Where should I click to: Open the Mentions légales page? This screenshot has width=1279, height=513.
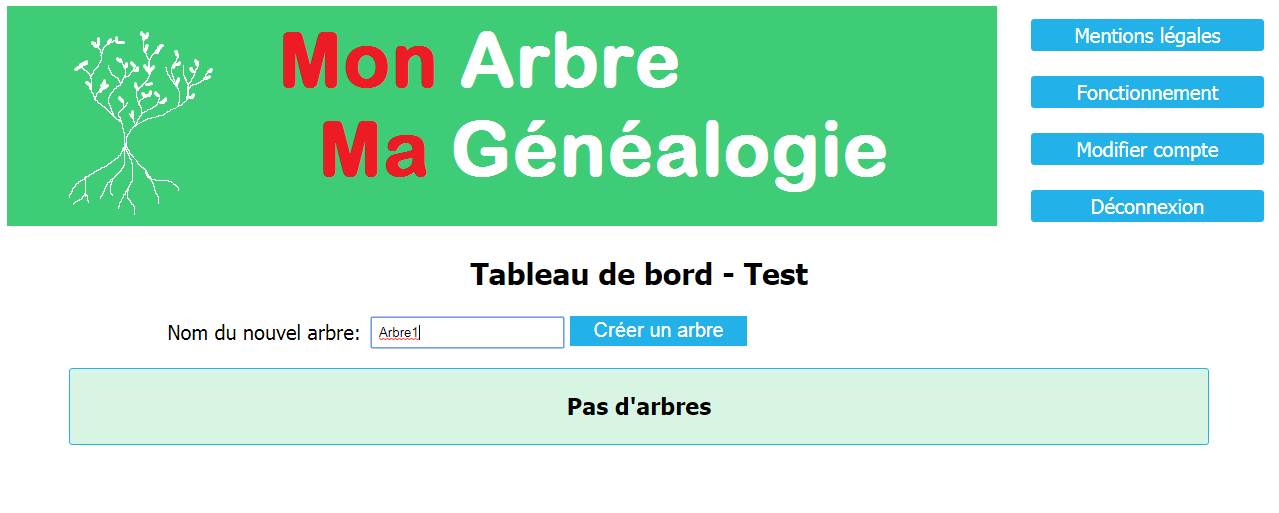coord(1147,36)
